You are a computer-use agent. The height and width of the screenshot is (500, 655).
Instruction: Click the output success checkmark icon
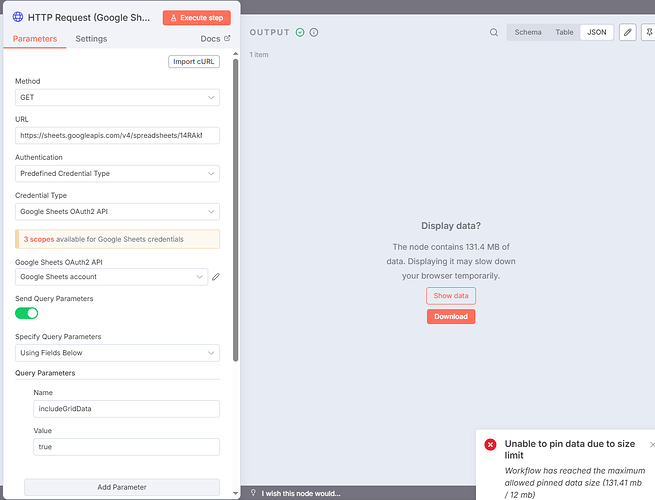[300, 32]
